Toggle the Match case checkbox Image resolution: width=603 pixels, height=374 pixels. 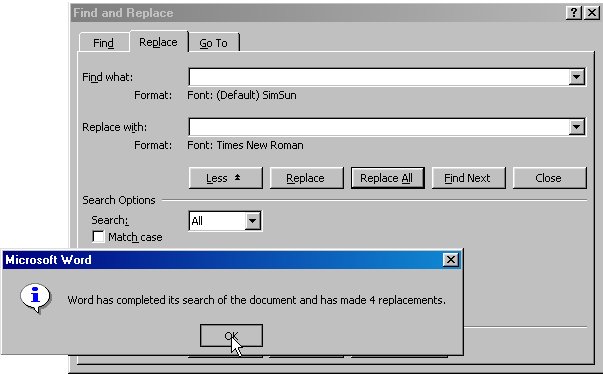point(98,236)
